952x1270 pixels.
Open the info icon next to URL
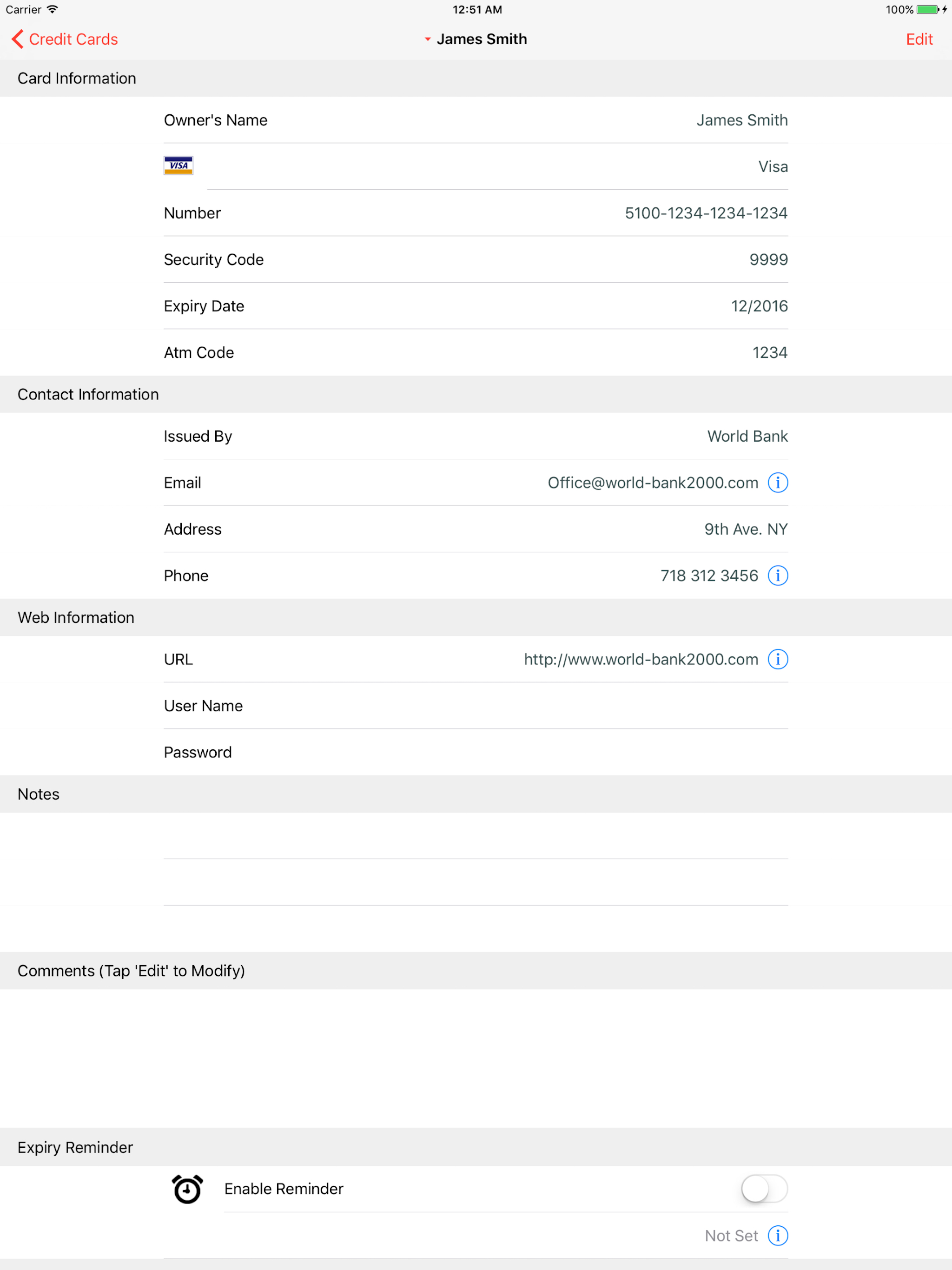777,659
